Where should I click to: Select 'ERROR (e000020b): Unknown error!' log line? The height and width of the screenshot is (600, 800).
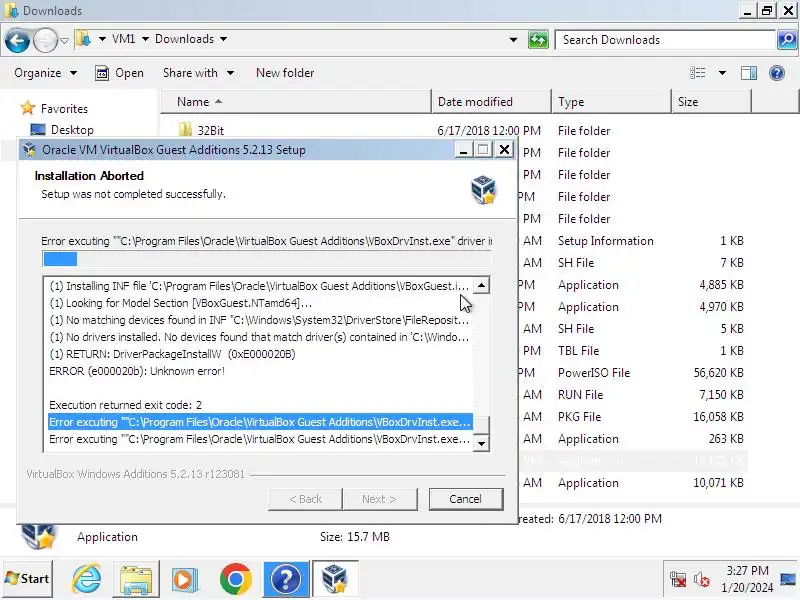click(137, 371)
